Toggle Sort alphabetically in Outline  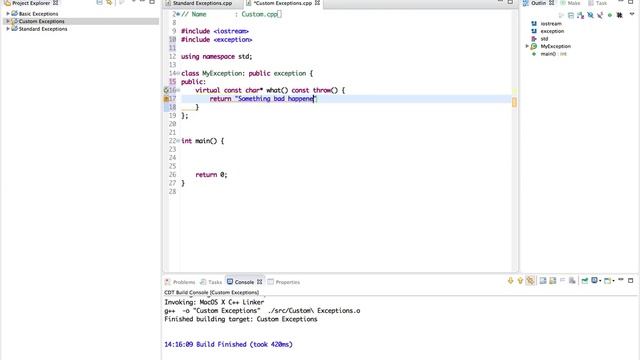coord(580,16)
